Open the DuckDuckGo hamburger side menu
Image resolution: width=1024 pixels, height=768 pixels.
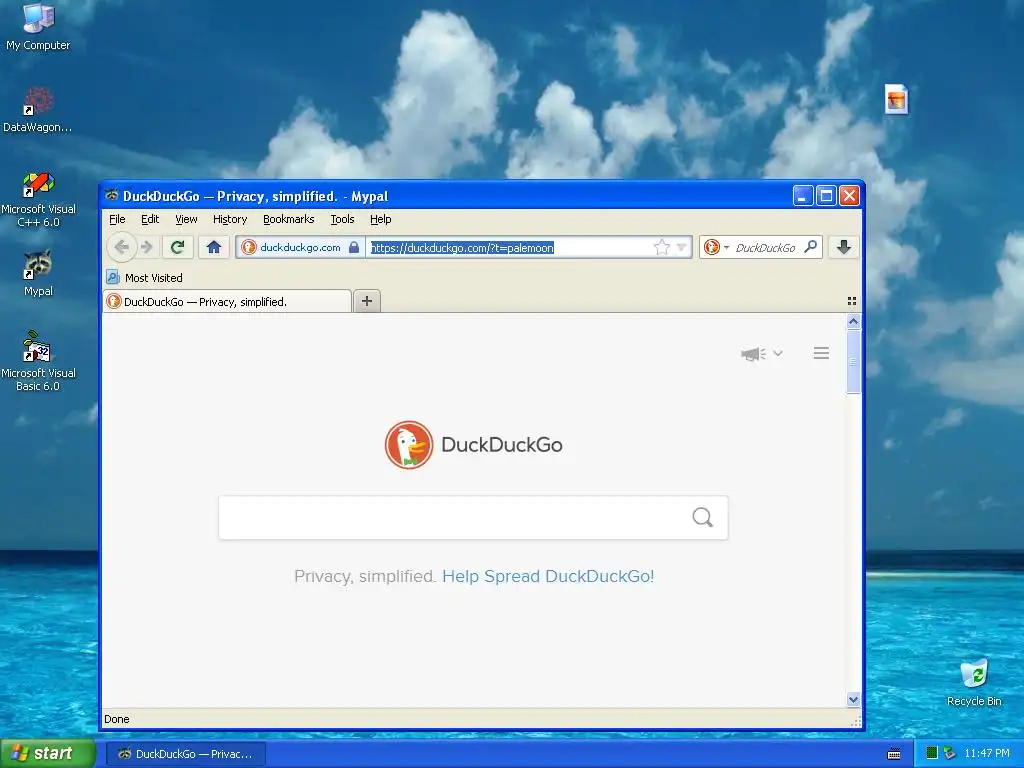point(822,353)
